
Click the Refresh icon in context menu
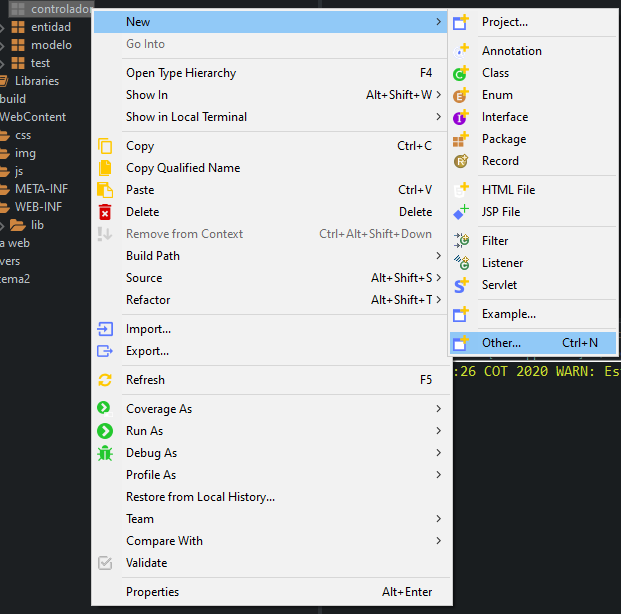pyautogui.click(x=105, y=380)
